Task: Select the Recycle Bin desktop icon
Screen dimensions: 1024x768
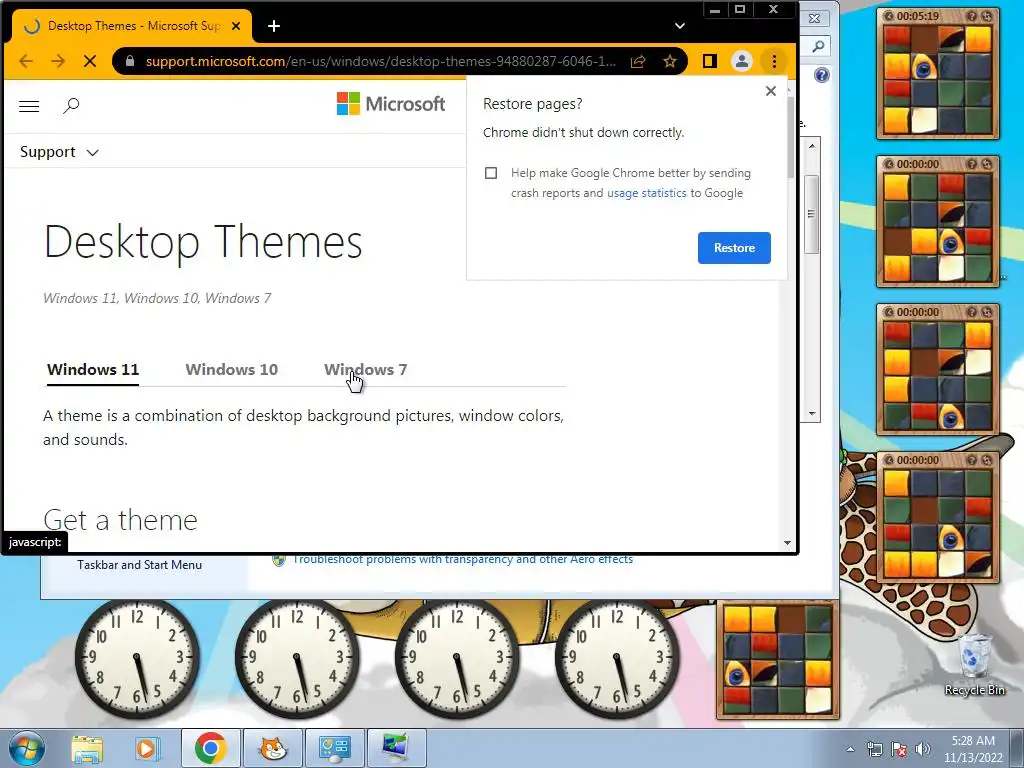Action: (974, 664)
